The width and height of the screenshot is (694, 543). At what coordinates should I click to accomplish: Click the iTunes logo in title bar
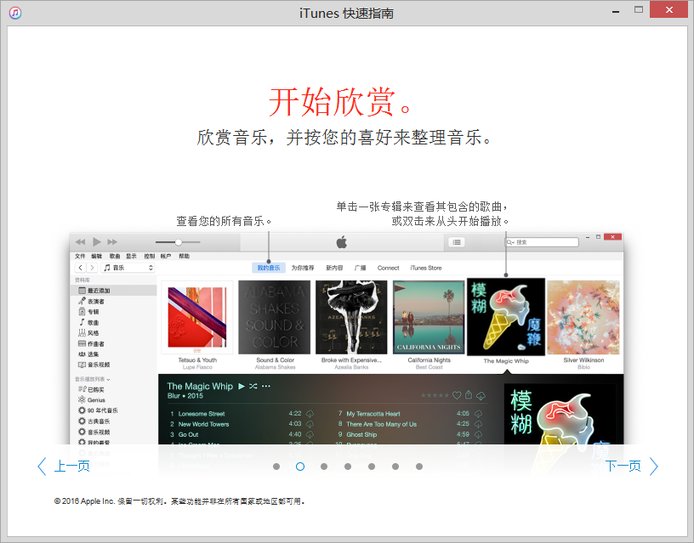point(15,12)
